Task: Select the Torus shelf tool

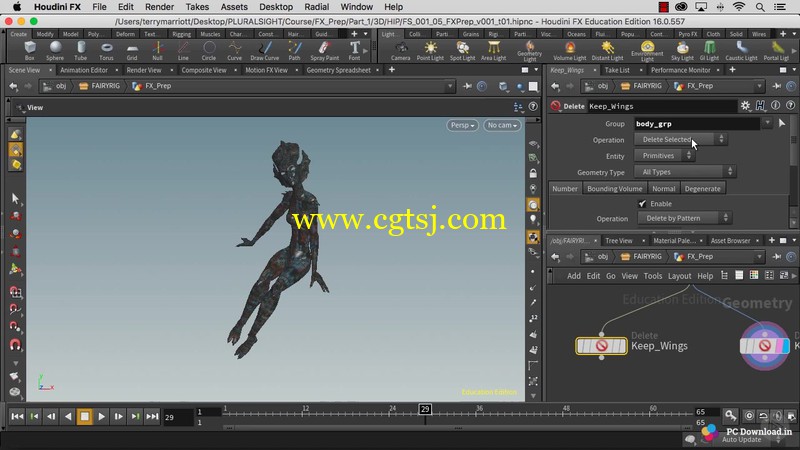Action: tap(106, 51)
